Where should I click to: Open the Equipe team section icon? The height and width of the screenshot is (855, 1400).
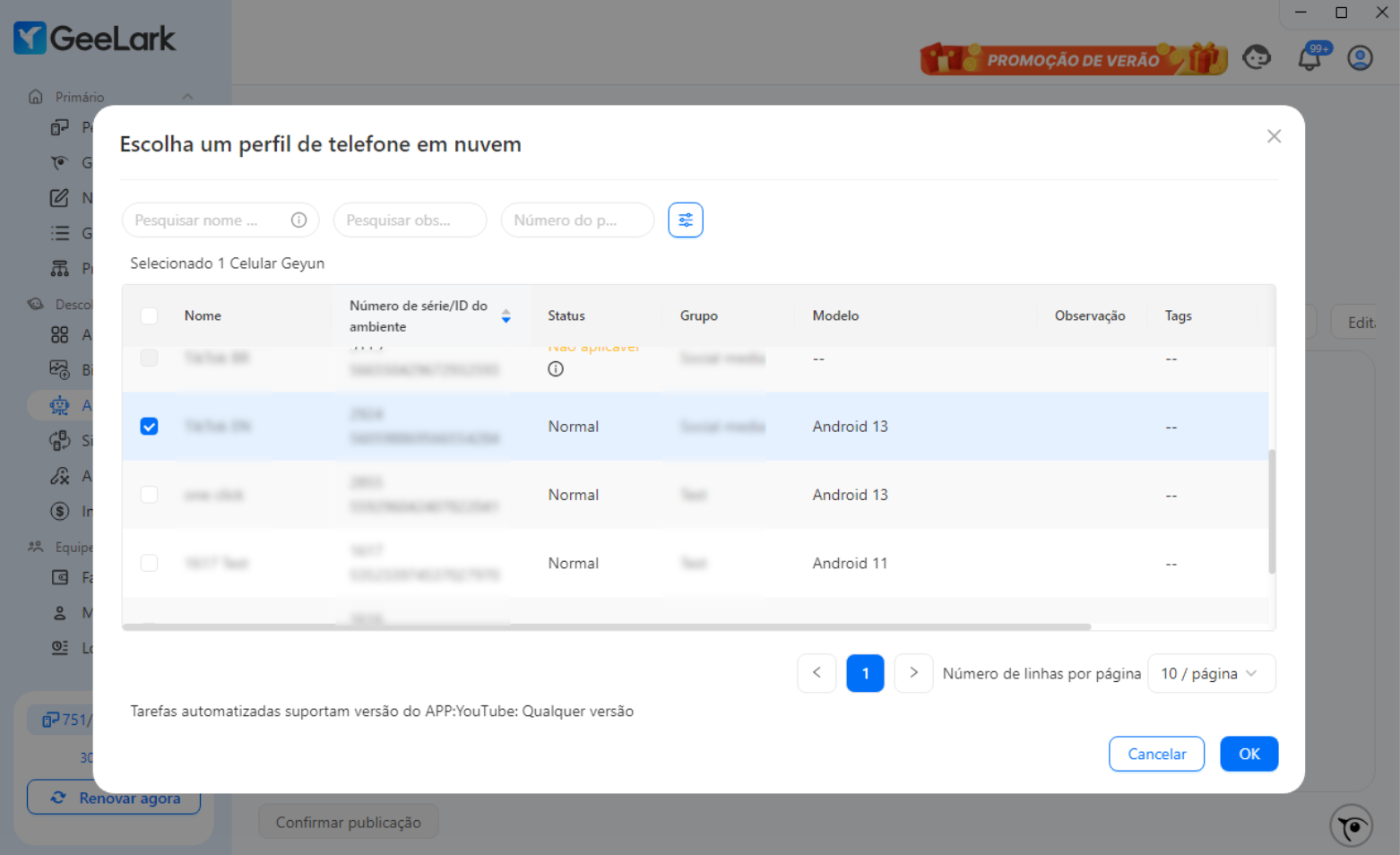pos(36,547)
